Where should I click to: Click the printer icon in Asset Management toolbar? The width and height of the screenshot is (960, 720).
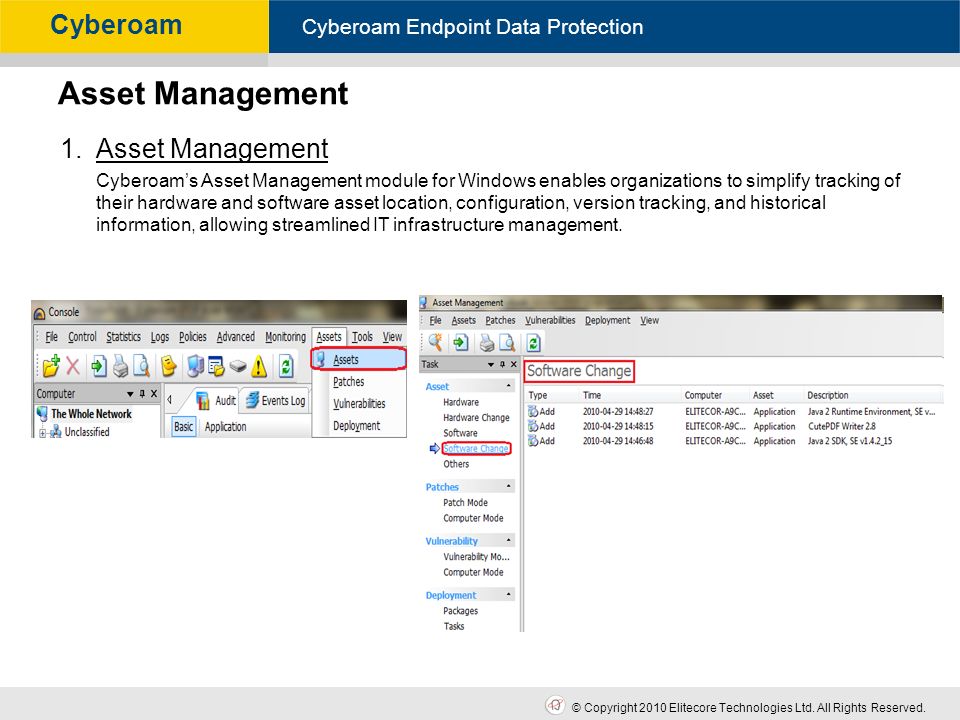click(487, 342)
